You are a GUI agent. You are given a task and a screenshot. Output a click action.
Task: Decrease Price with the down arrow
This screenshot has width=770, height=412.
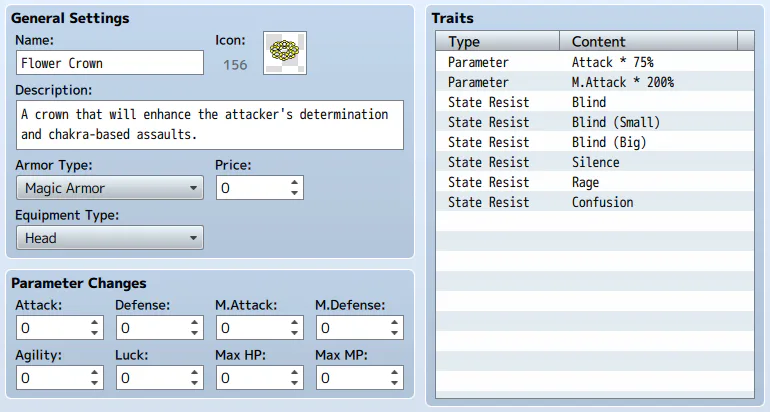click(294, 193)
